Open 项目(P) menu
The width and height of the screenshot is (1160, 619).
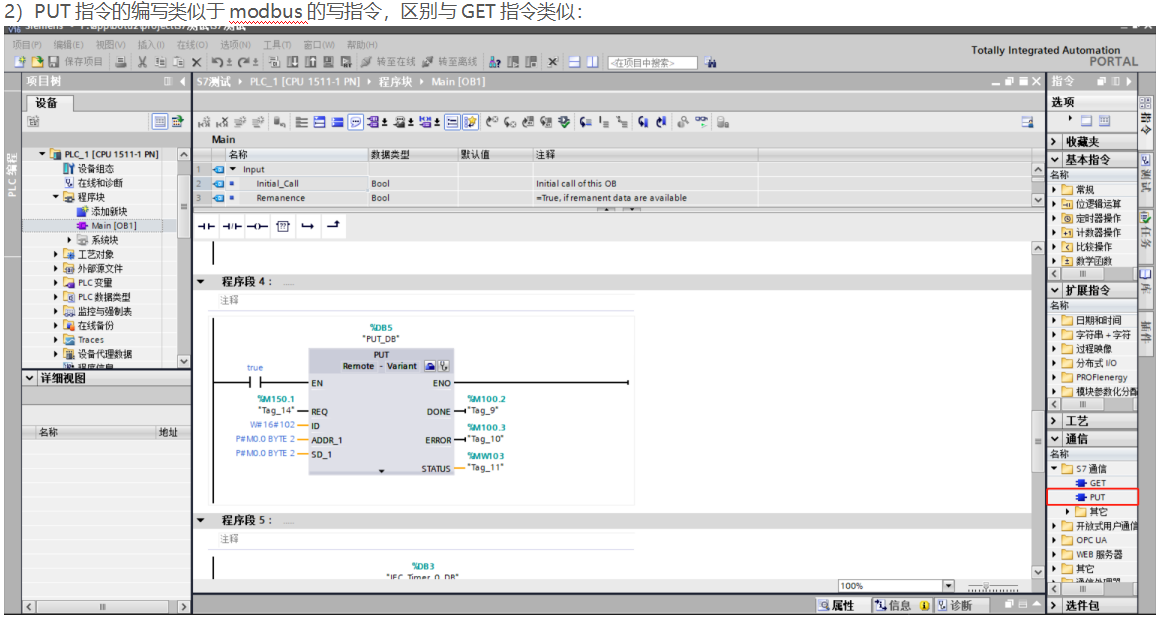(x=27, y=45)
